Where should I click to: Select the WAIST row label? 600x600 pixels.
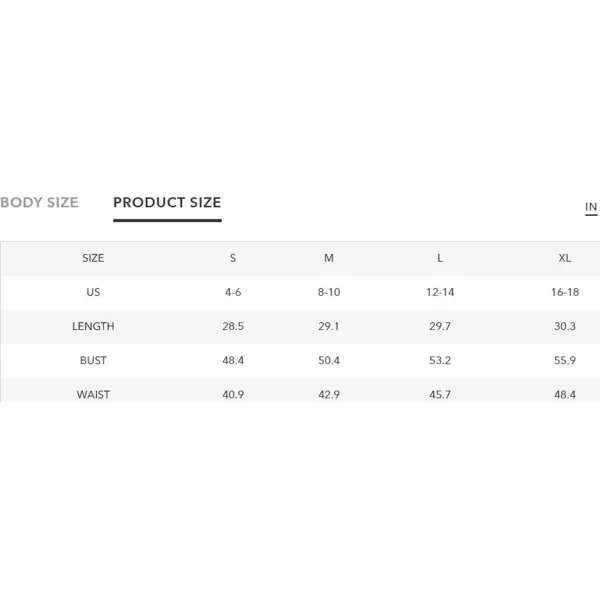click(93, 394)
